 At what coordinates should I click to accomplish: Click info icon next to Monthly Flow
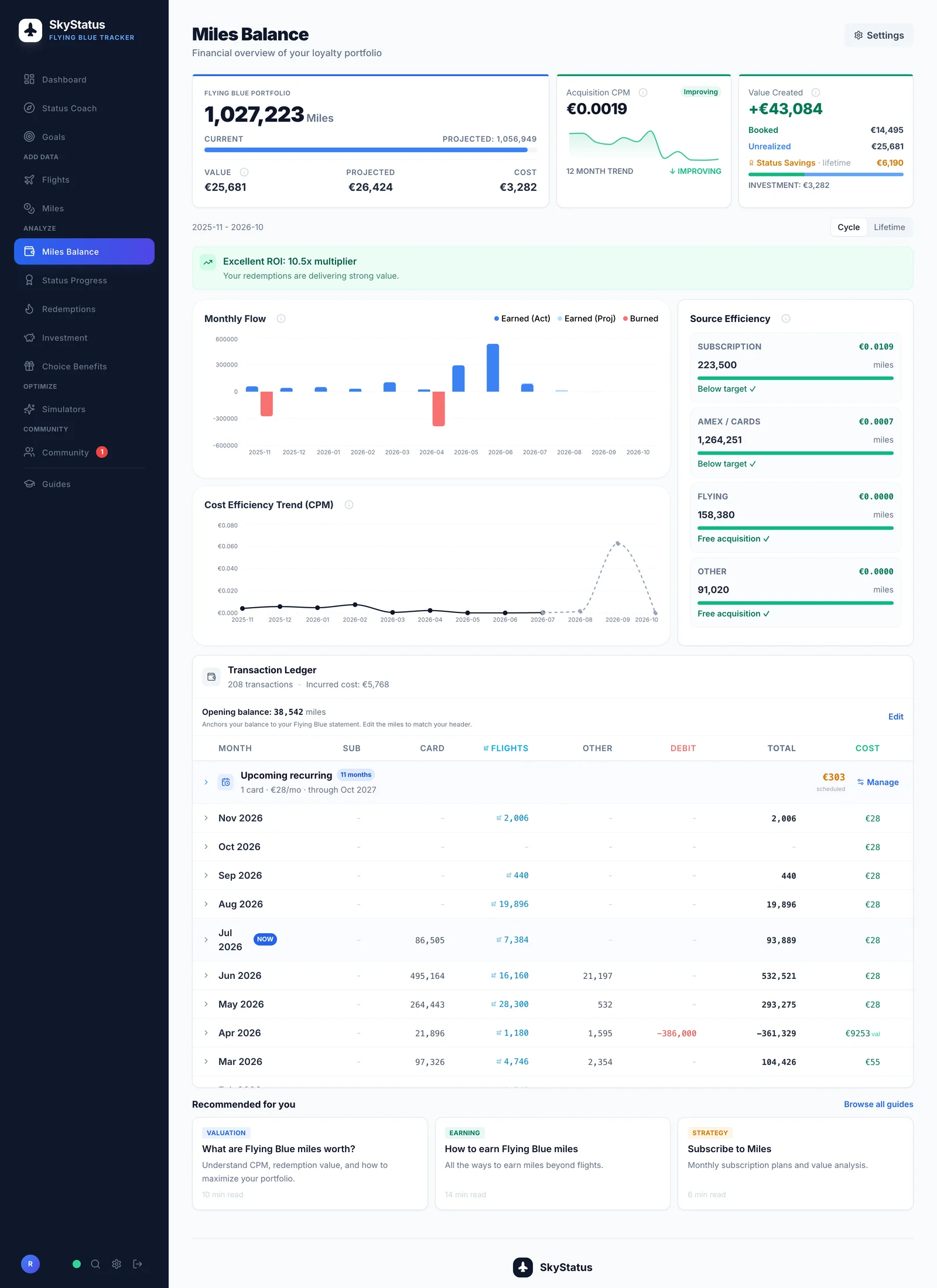281,318
